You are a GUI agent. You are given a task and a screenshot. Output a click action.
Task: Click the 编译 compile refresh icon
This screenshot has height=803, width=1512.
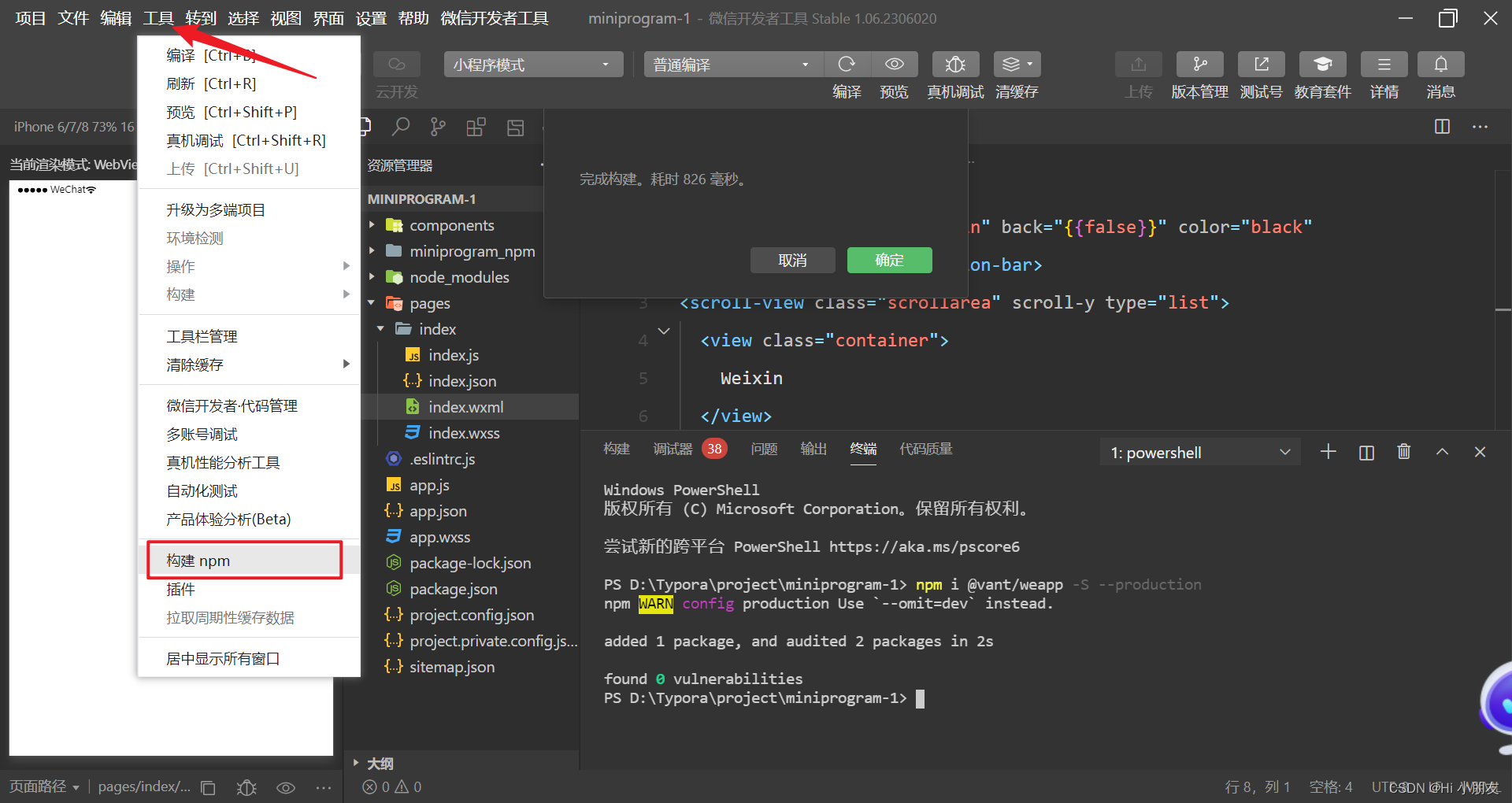[x=847, y=65]
